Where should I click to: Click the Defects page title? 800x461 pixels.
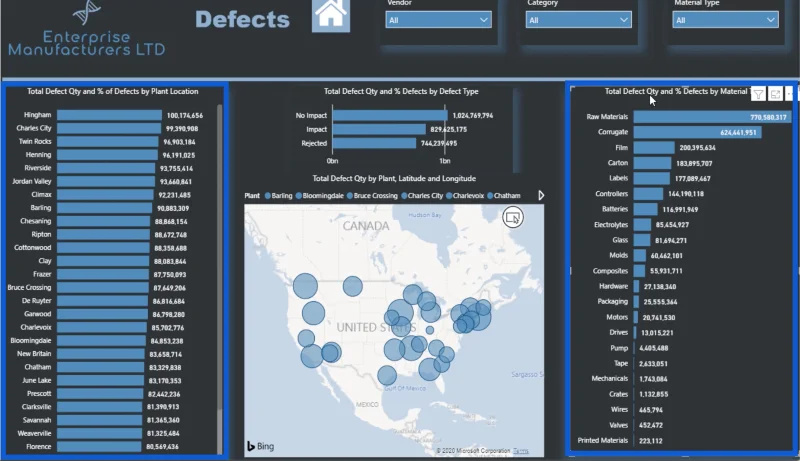(242, 19)
